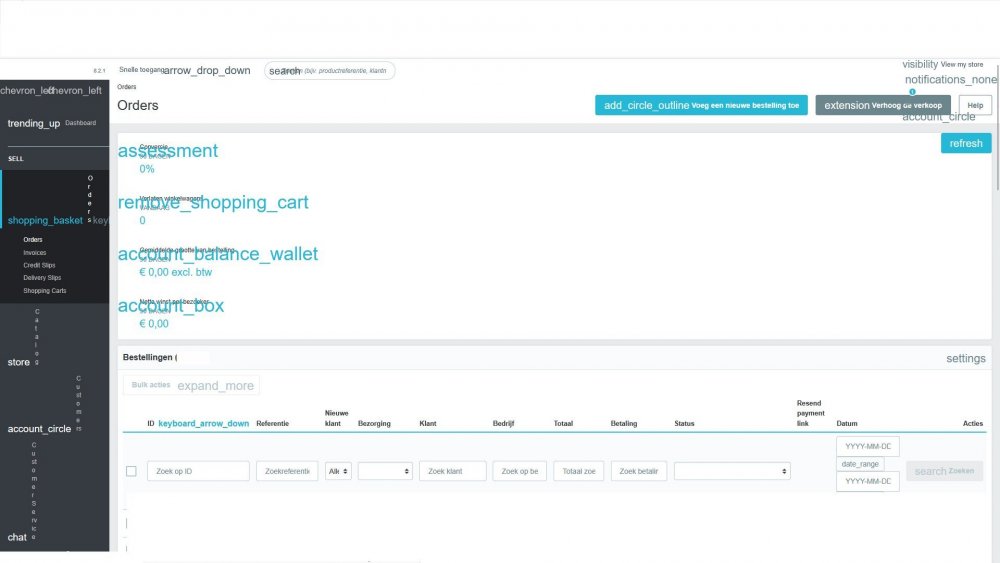Viewport: 1000px width, 563px height.
Task: Click the Verhoog de verkoop button
Action: click(x=883, y=105)
